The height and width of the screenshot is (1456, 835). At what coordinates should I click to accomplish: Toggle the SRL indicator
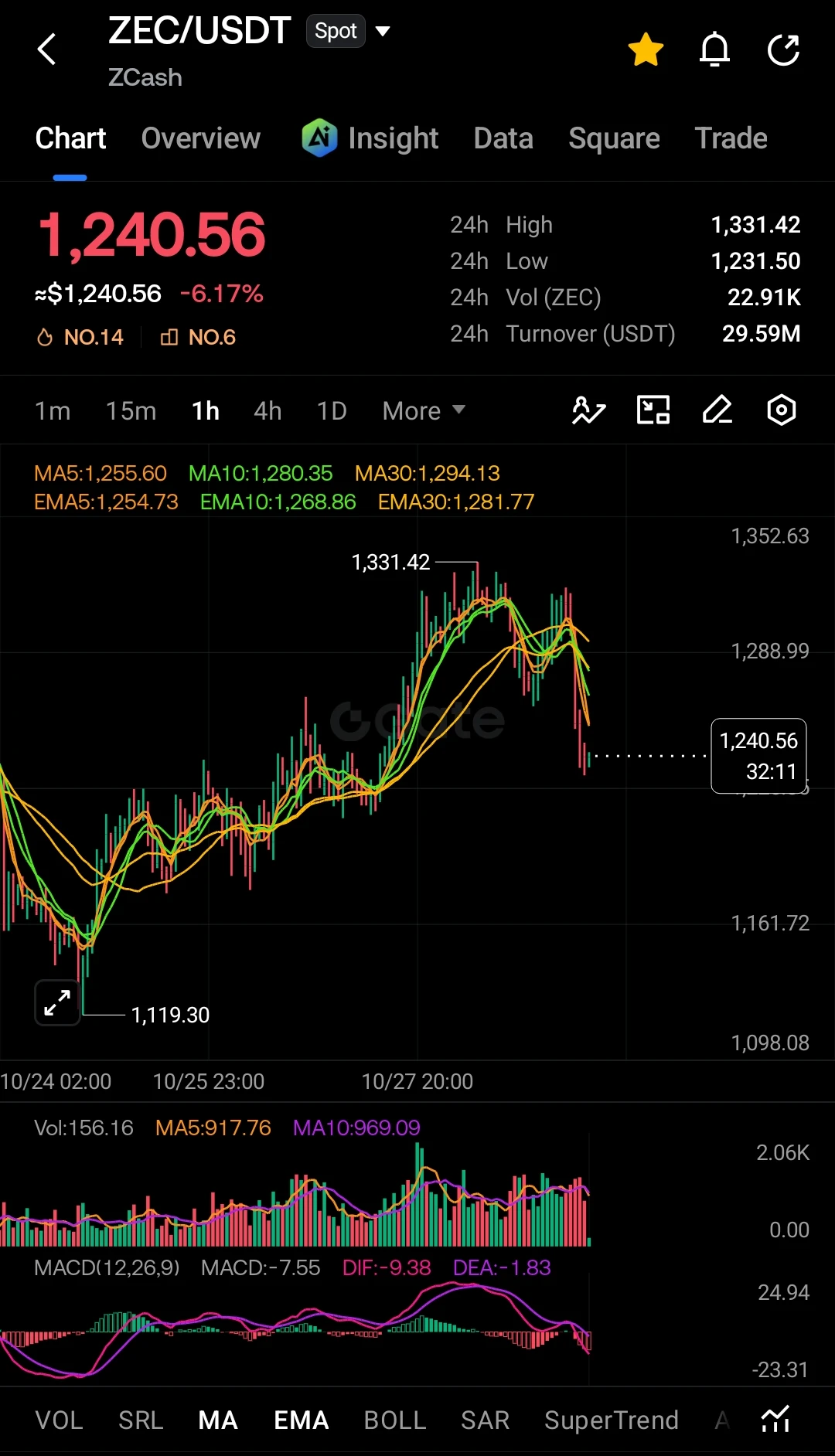pyautogui.click(x=141, y=1420)
